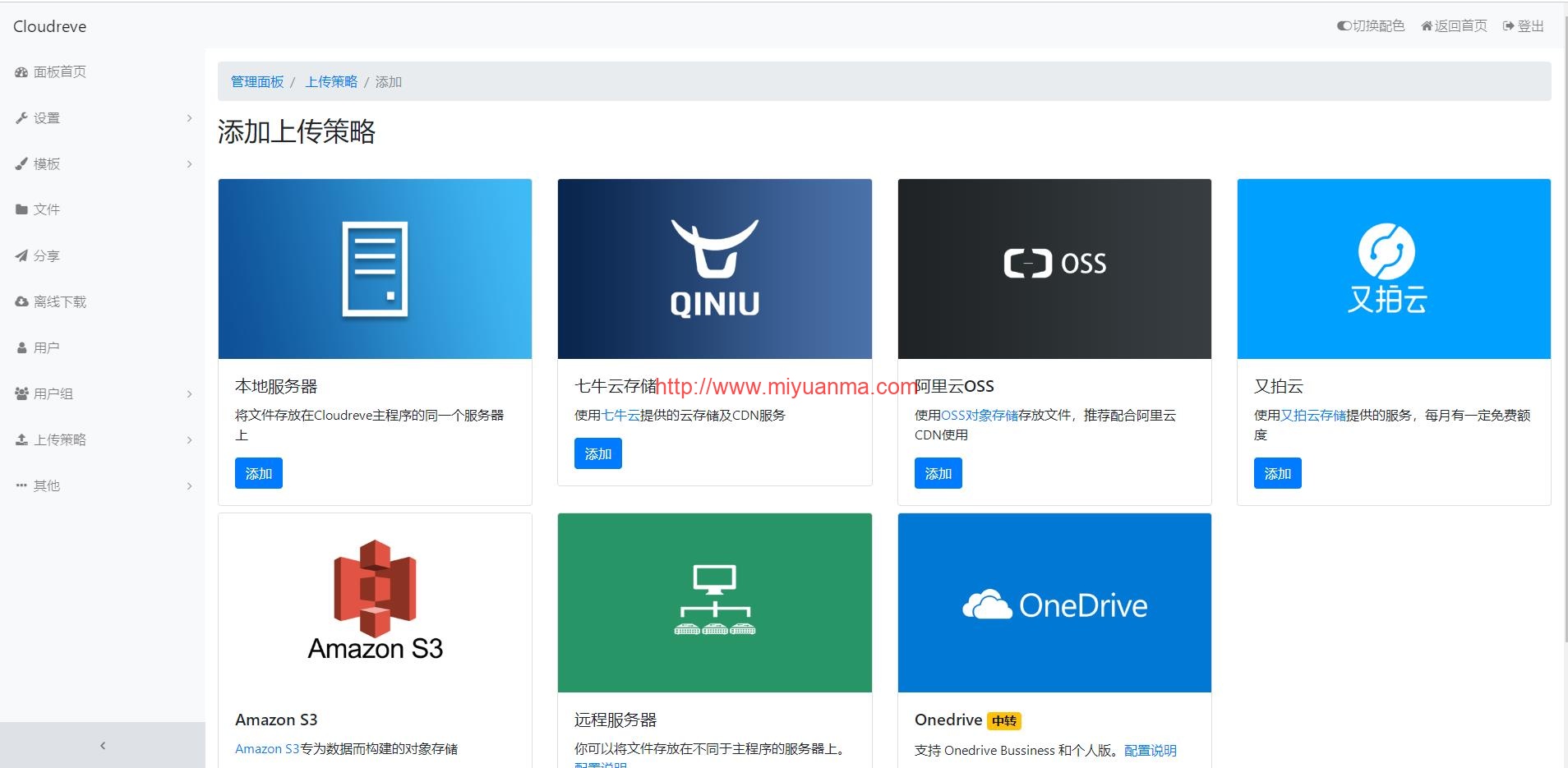This screenshot has width=1568, height=768.
Task: Click the group icon for 用户组
Action: click(x=21, y=394)
